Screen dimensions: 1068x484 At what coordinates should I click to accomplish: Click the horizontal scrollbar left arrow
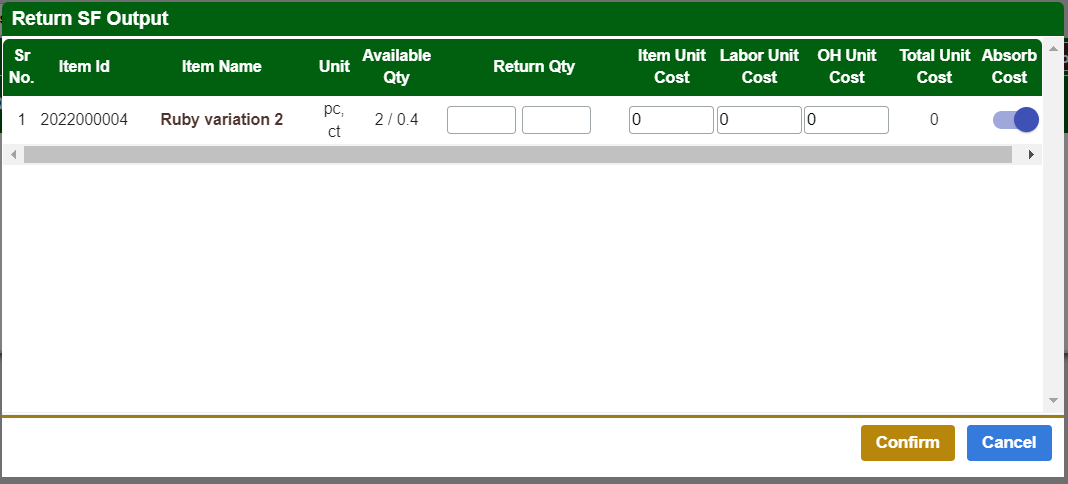pos(13,155)
